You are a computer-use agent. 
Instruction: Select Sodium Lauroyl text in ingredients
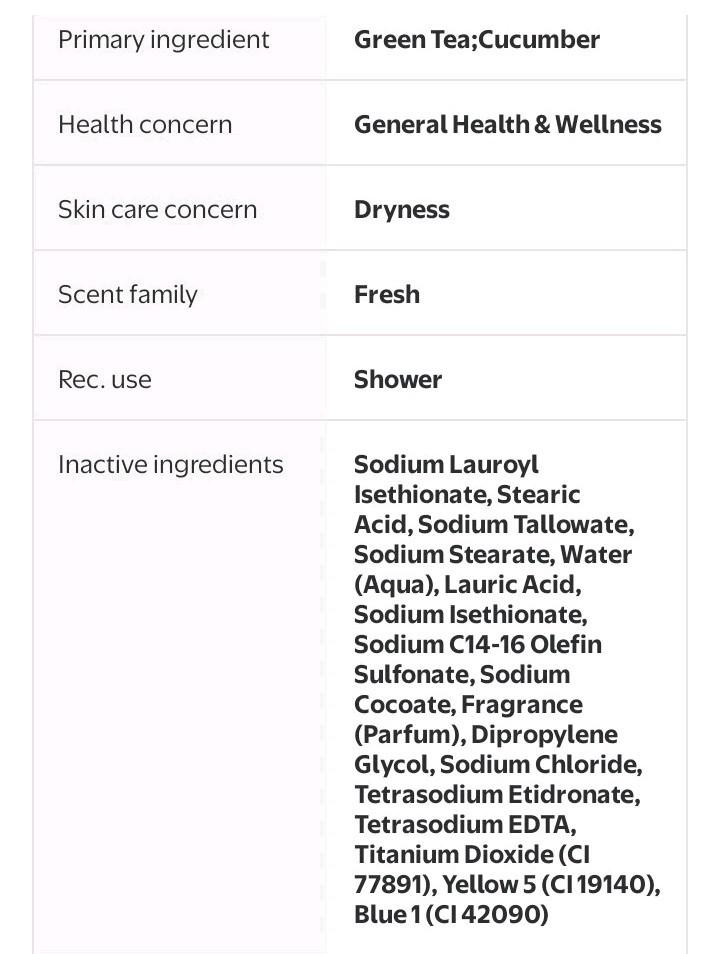coord(446,465)
